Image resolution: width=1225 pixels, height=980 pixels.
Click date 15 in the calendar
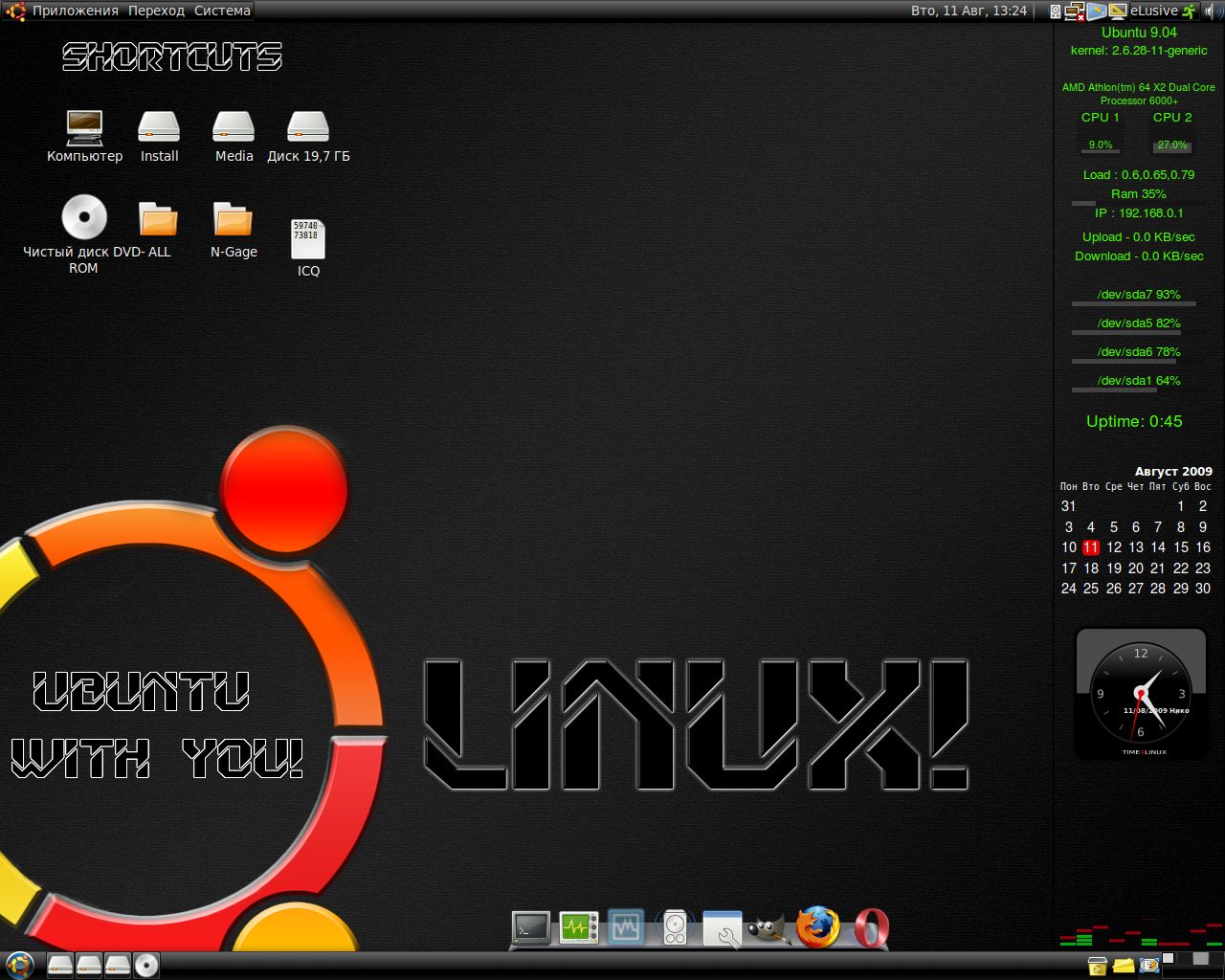point(1181,547)
